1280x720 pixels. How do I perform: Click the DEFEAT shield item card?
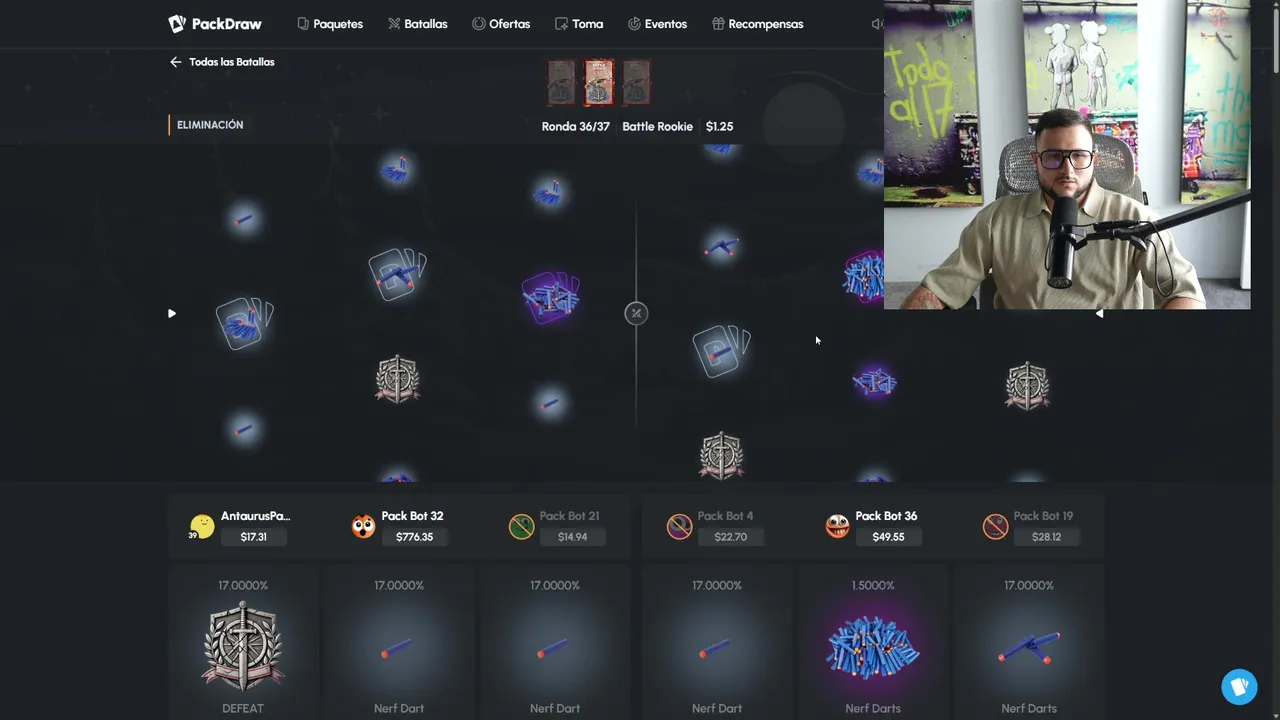coord(243,643)
